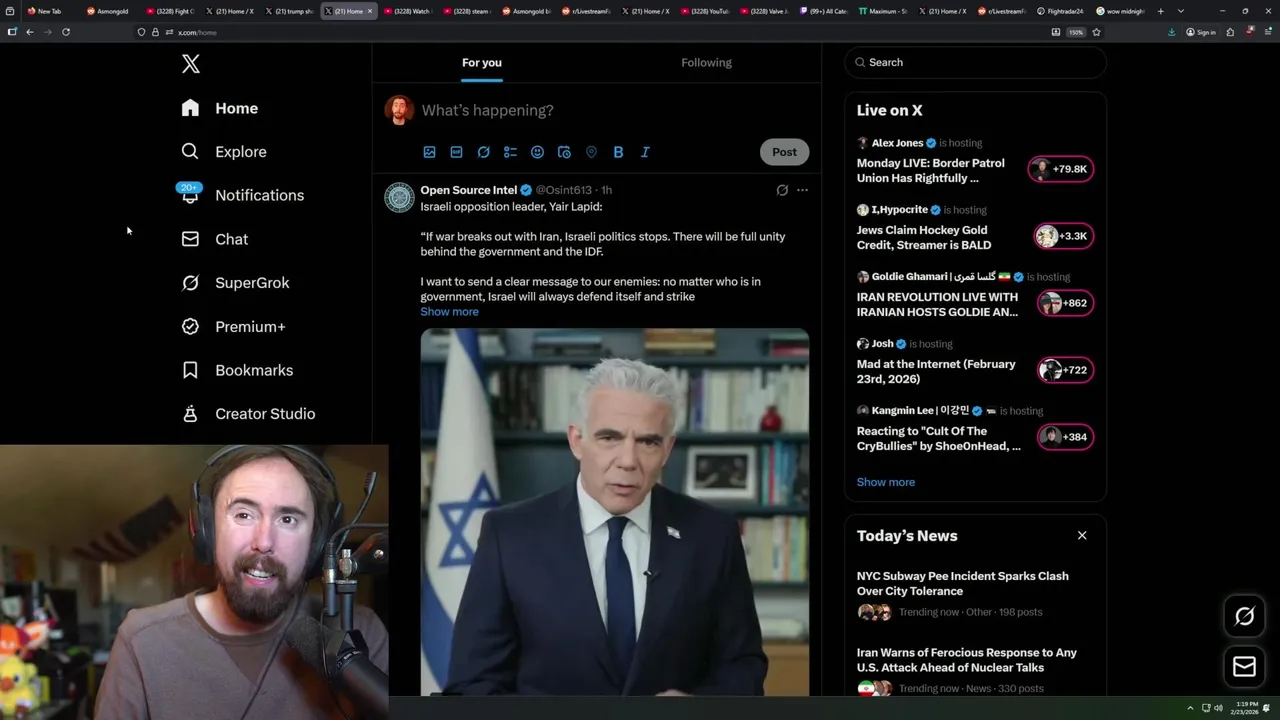Open Kangmin Lee's reacting live stream
Viewport: 1280px width, 720px height.
[939, 438]
